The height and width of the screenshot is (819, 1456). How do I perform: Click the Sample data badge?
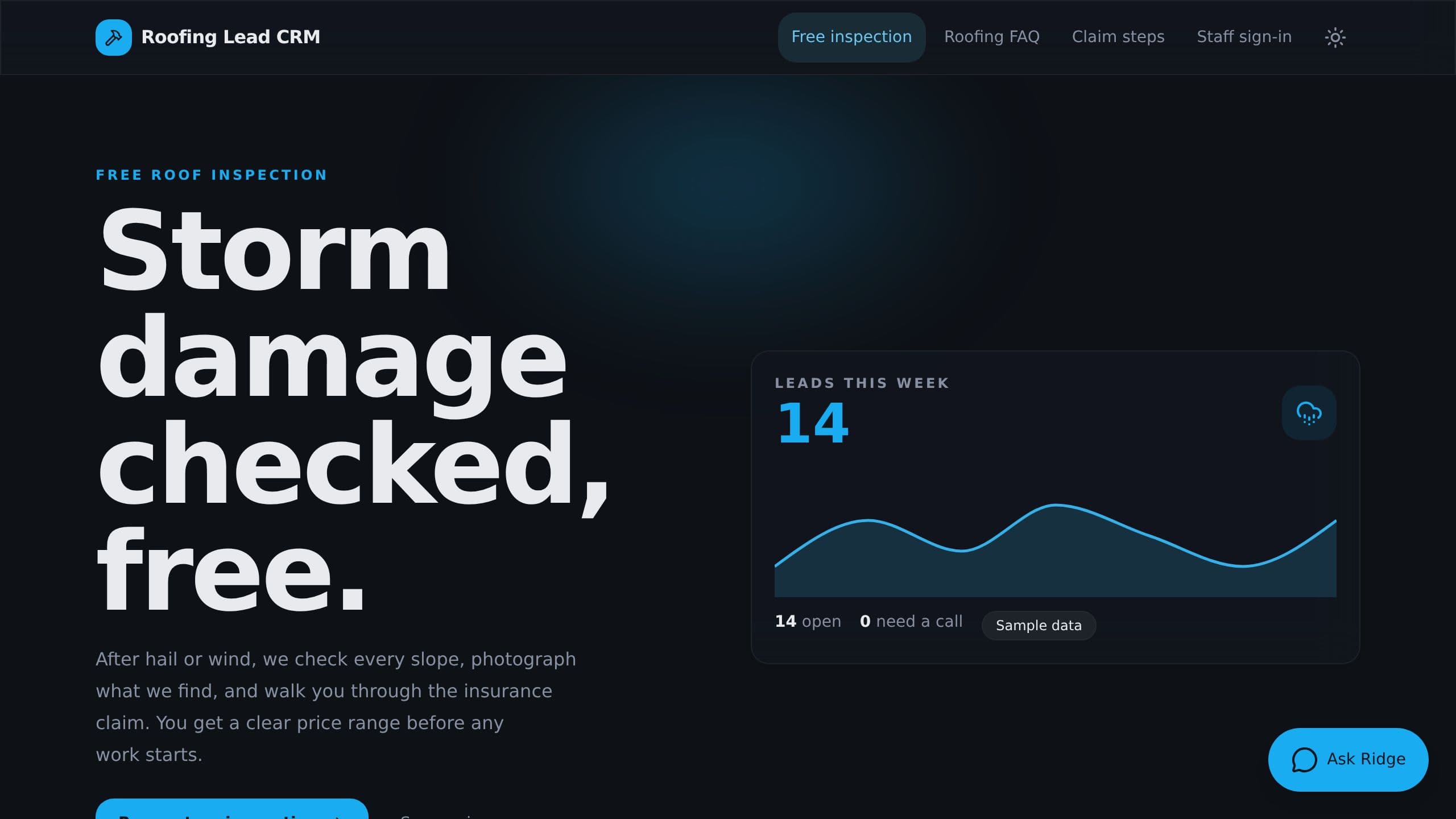(1039, 626)
